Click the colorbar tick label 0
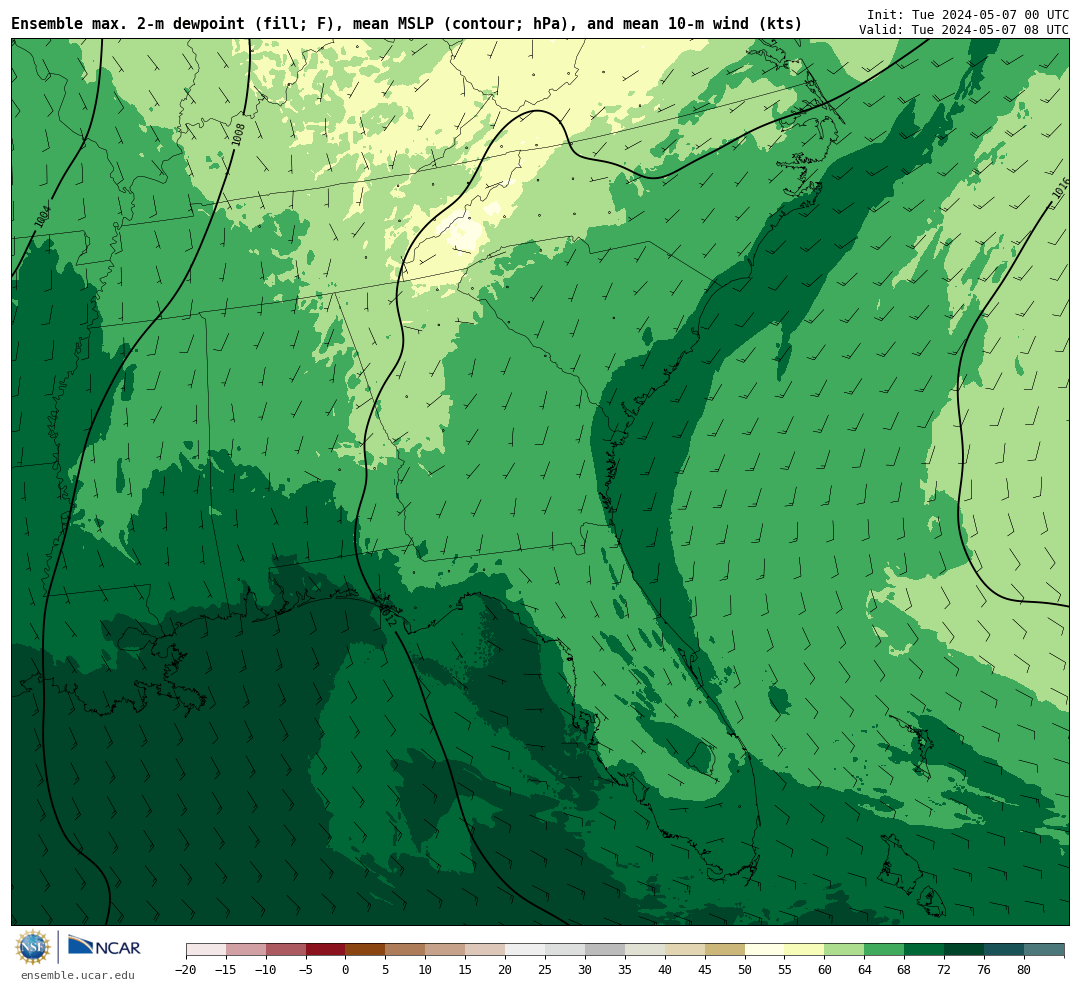 pos(345,970)
